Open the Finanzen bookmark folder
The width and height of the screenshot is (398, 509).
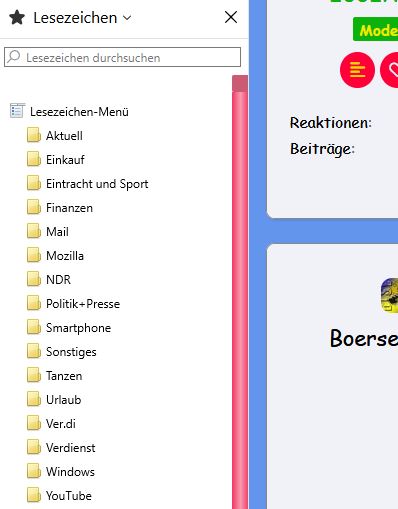pos(69,208)
